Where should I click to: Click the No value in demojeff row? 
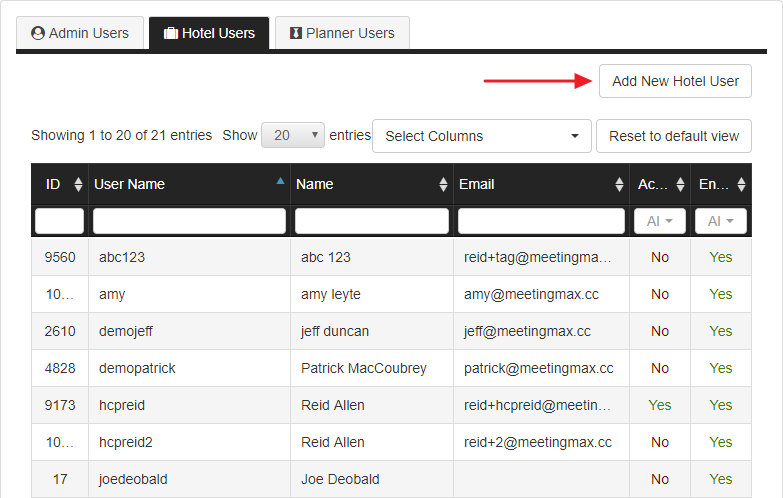pos(660,331)
